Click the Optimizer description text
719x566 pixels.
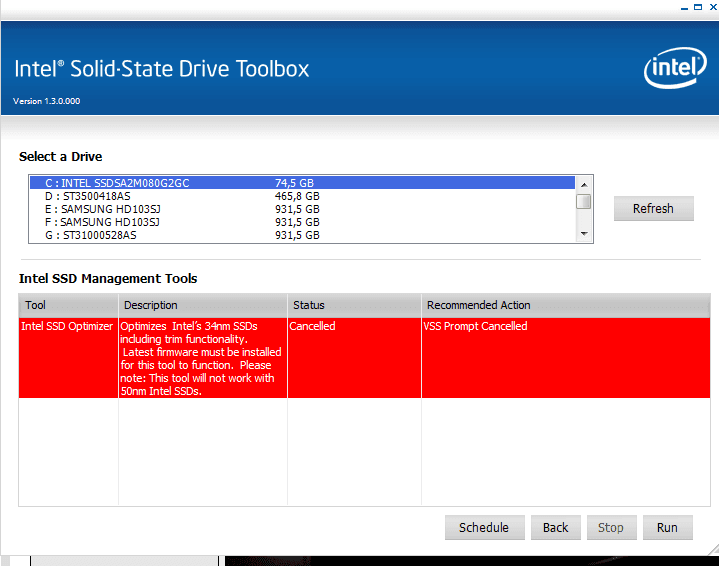(201, 358)
